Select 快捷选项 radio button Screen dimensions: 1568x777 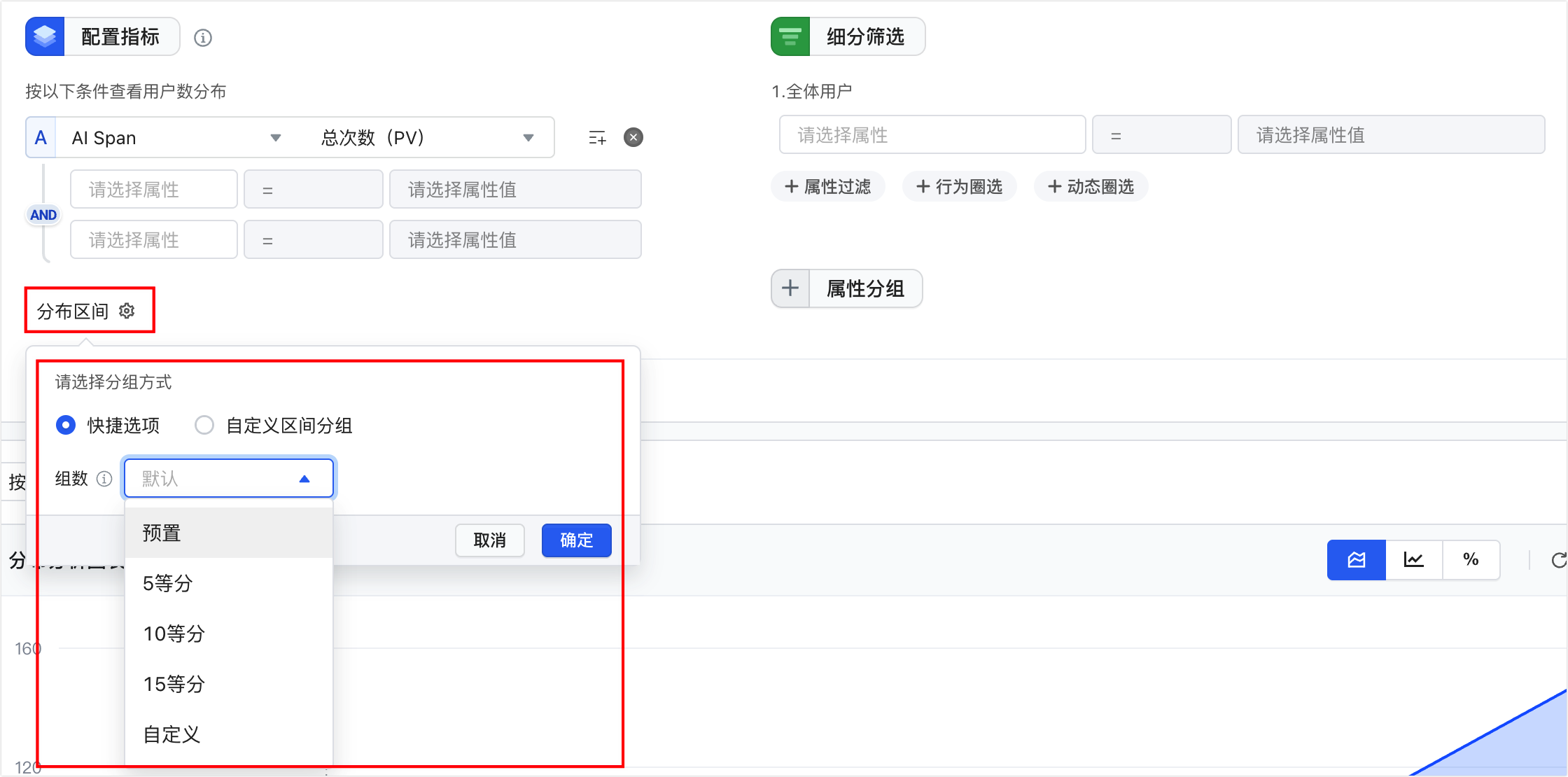click(66, 425)
